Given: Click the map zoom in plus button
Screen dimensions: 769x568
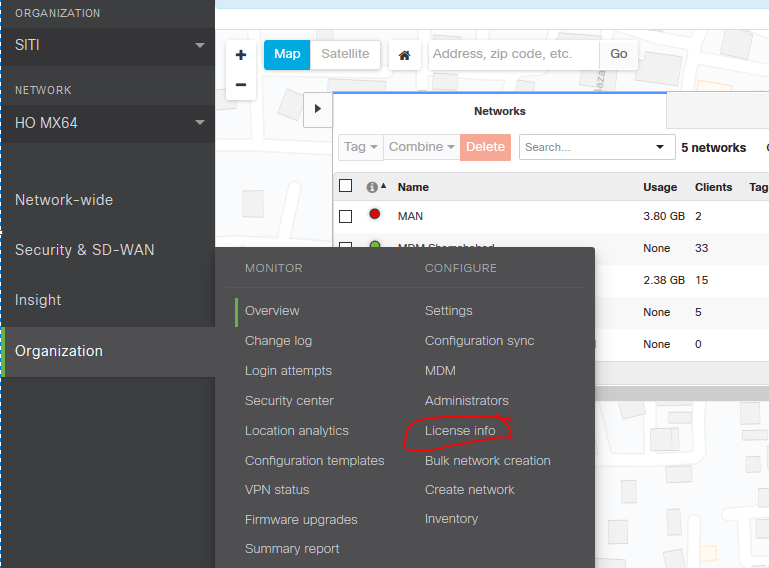Looking at the screenshot, I should coord(240,55).
